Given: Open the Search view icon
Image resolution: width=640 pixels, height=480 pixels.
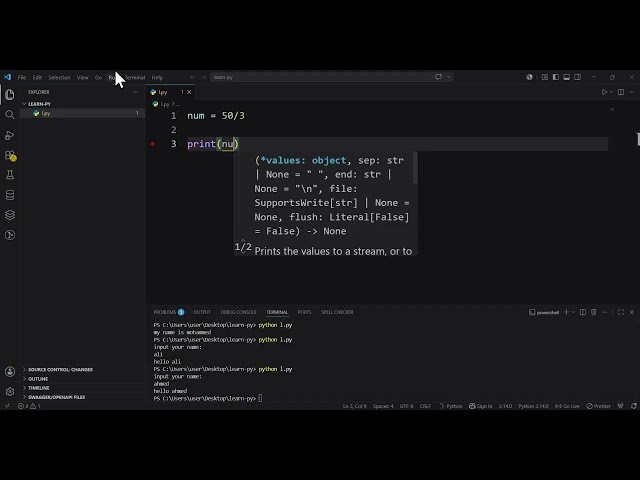Looking at the screenshot, I should point(10,115).
